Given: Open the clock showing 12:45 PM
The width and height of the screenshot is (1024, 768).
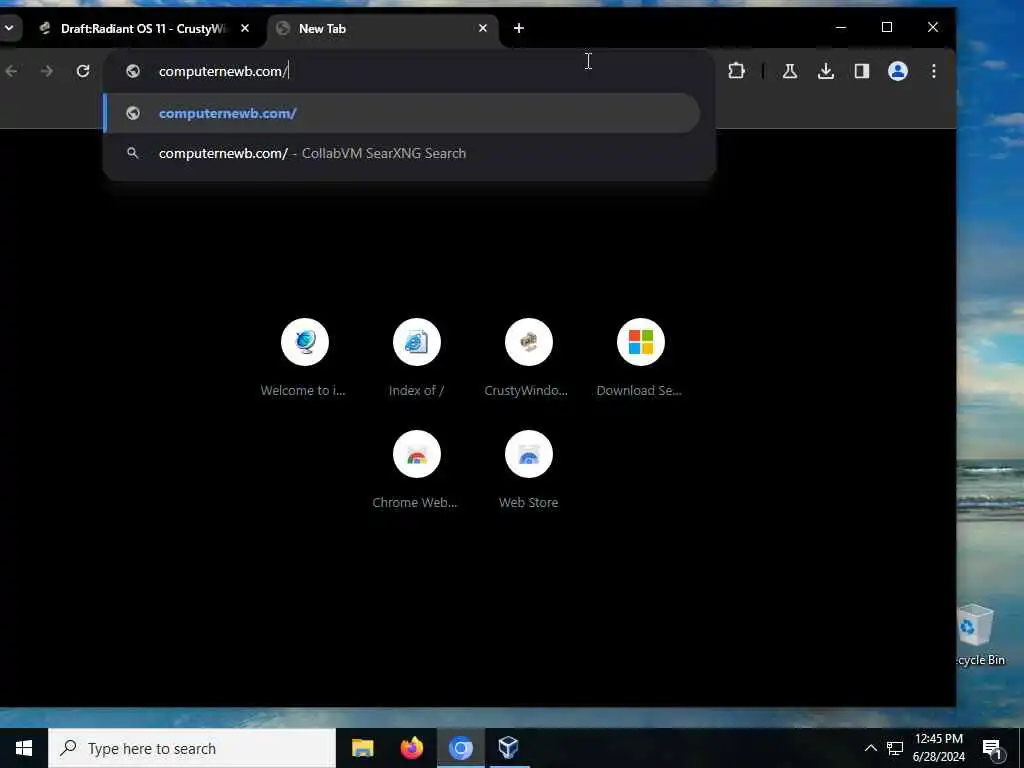Looking at the screenshot, I should (939, 748).
